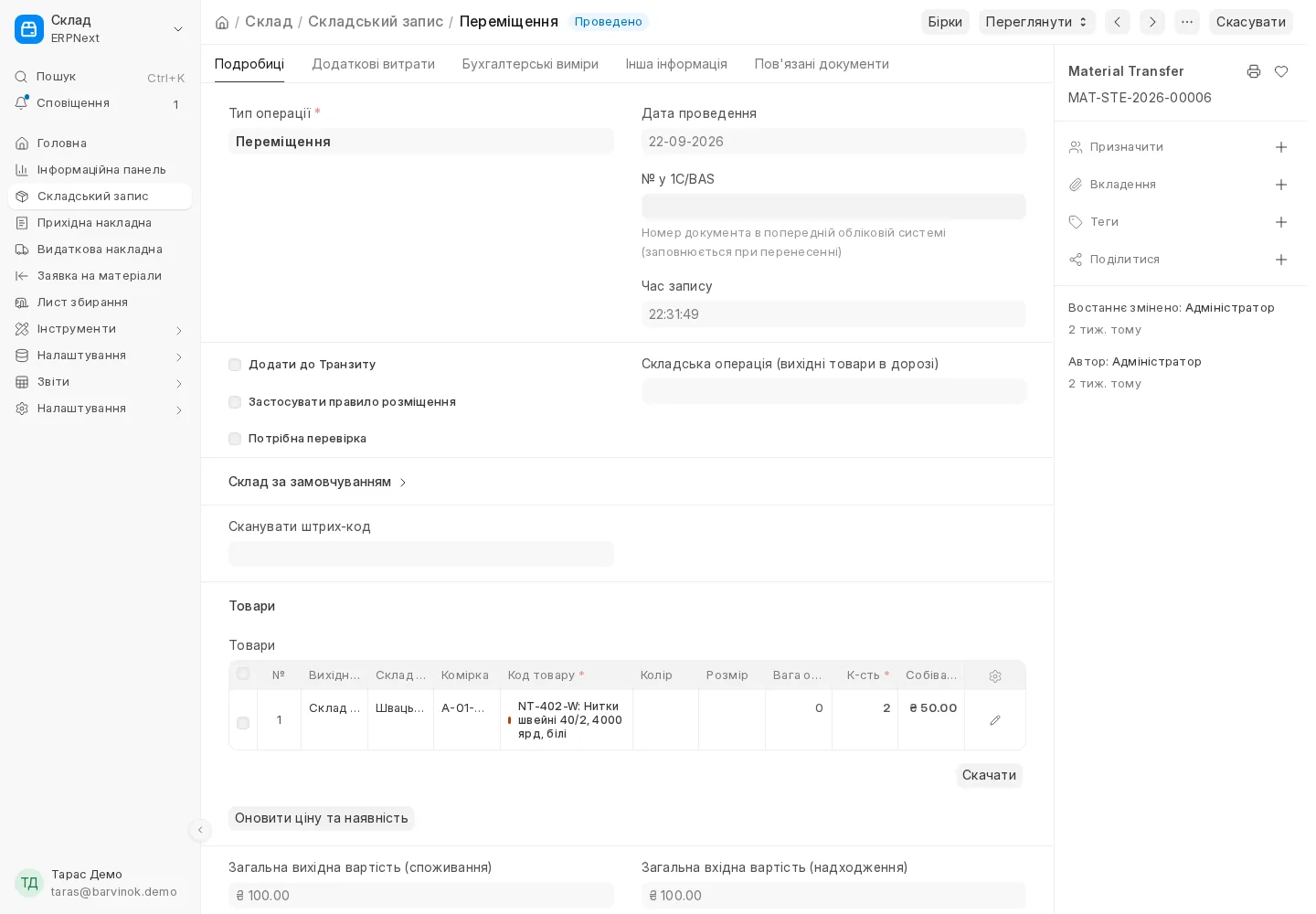Open Пошук search in sidebar
This screenshot has width=1316, height=914.
[x=100, y=77]
